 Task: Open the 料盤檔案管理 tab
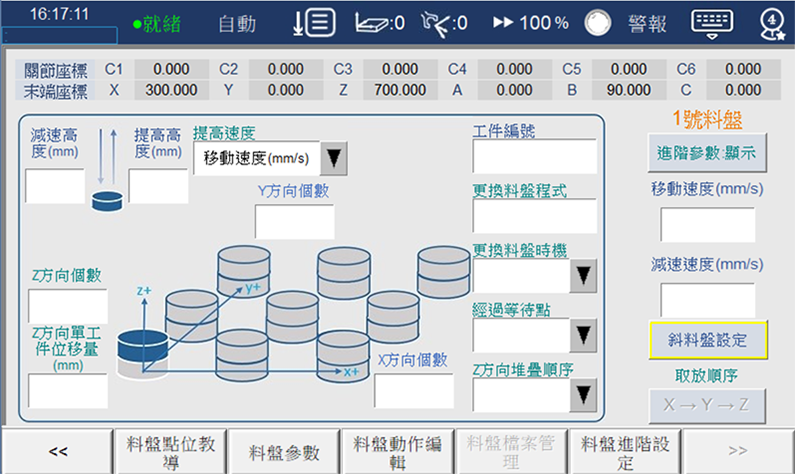pyautogui.click(x=511, y=452)
